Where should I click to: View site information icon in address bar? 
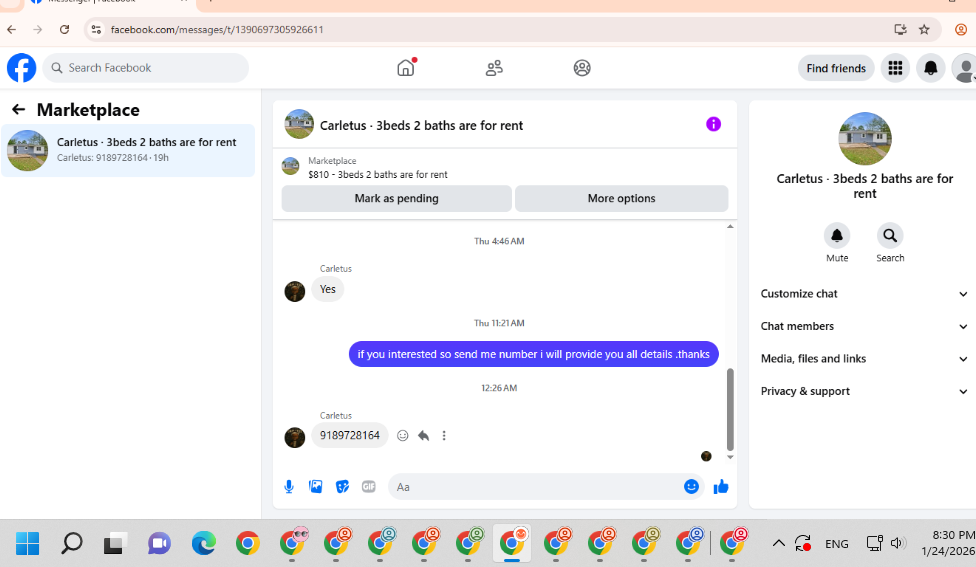(95, 29)
